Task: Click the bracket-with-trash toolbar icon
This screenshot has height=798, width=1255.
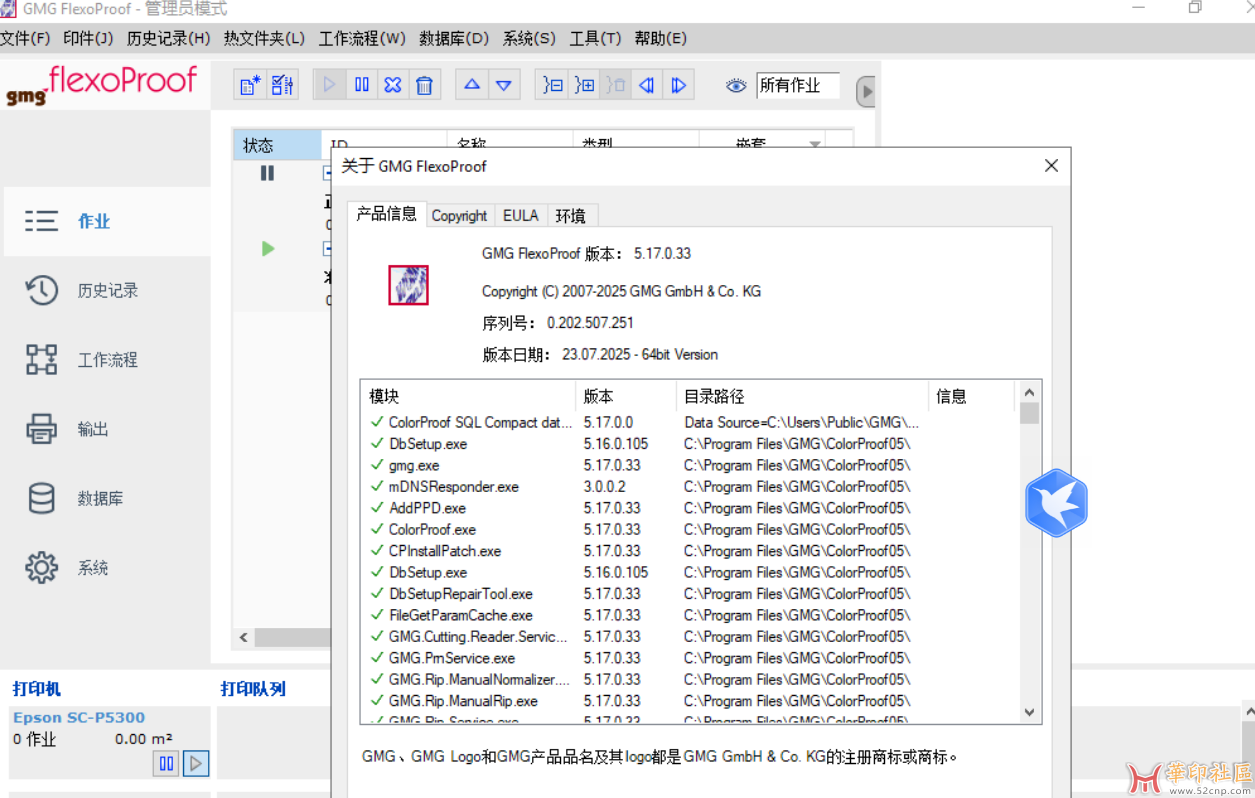Action: coord(616,85)
